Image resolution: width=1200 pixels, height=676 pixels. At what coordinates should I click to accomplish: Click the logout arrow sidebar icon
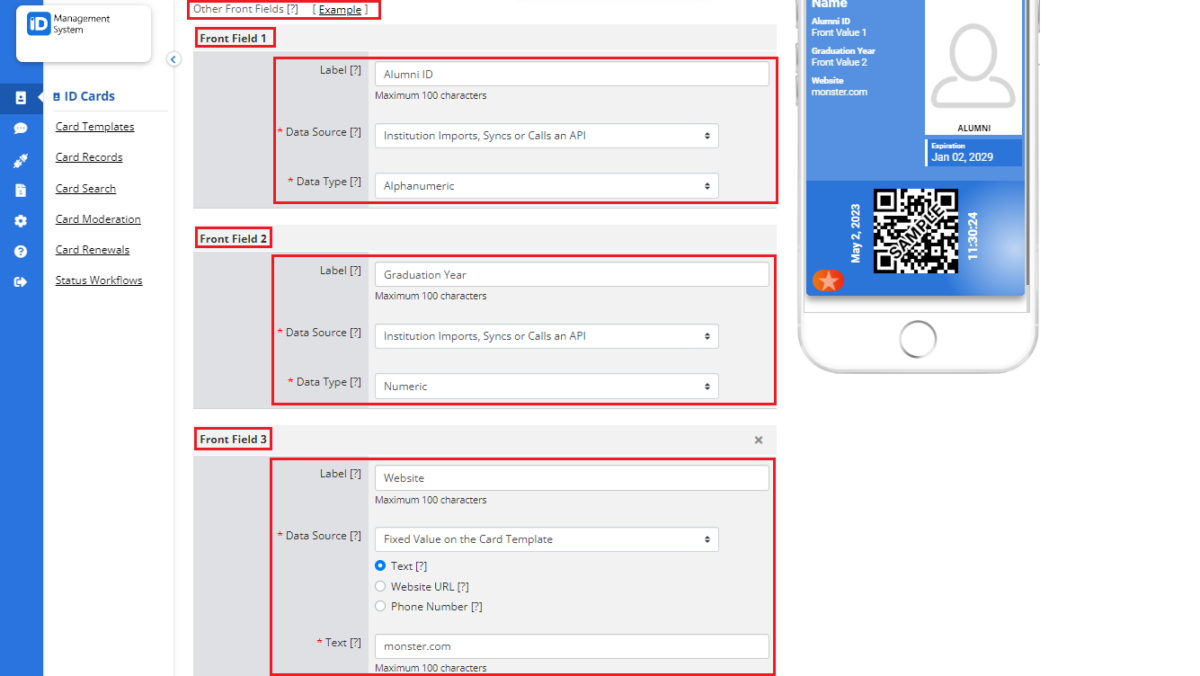click(20, 282)
